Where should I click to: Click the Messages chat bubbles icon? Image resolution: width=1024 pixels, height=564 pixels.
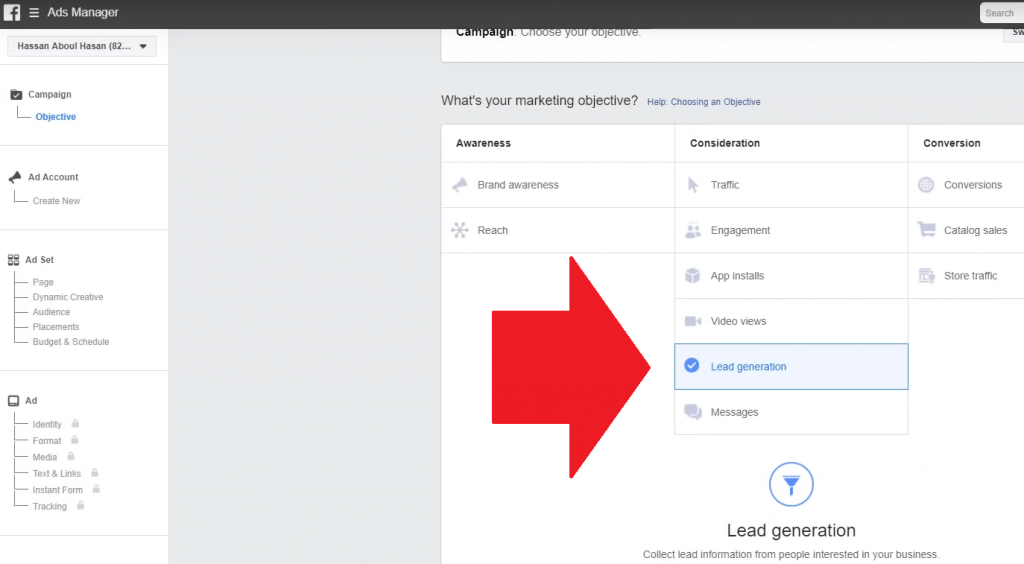[x=693, y=412]
